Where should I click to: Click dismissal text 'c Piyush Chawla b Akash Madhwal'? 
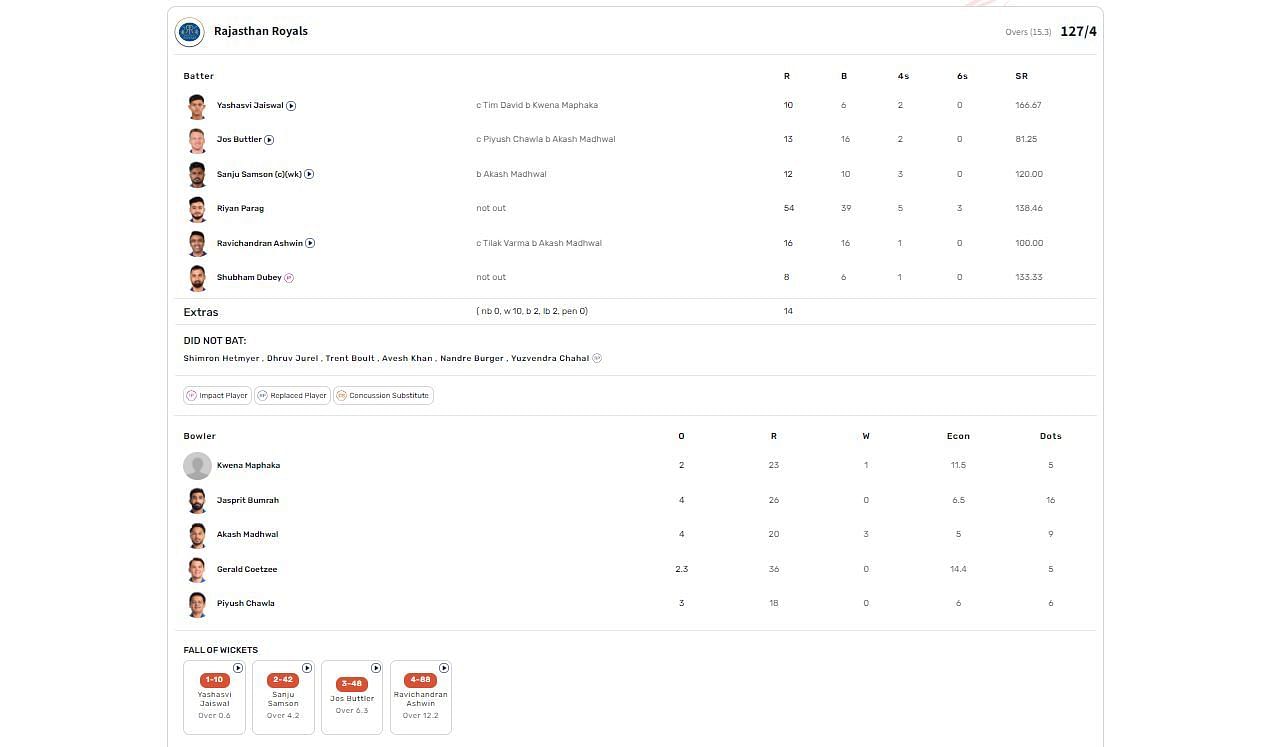pyautogui.click(x=546, y=140)
